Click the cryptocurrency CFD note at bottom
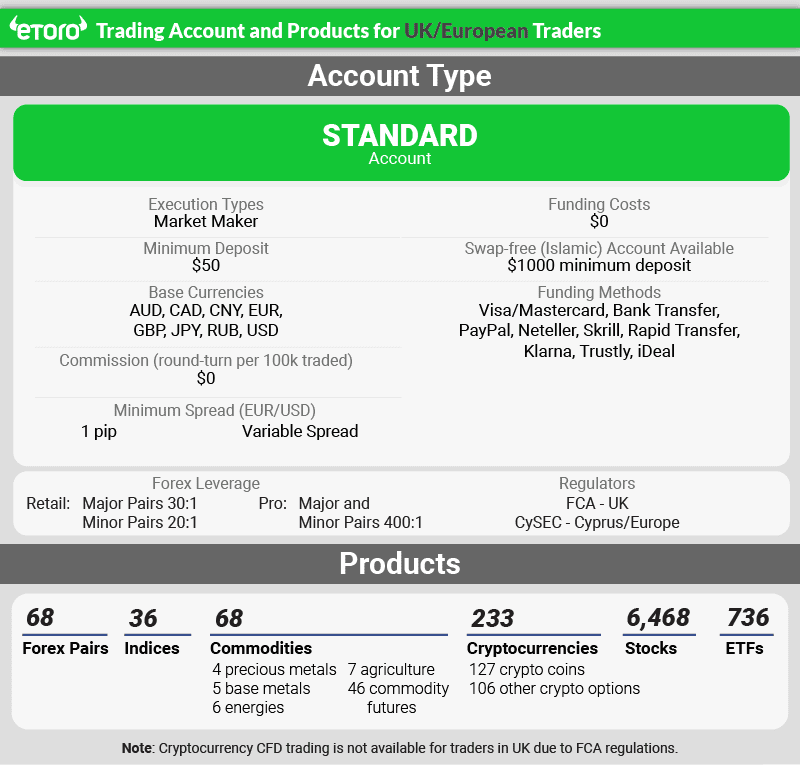This screenshot has width=800, height=765. pyautogui.click(x=400, y=746)
